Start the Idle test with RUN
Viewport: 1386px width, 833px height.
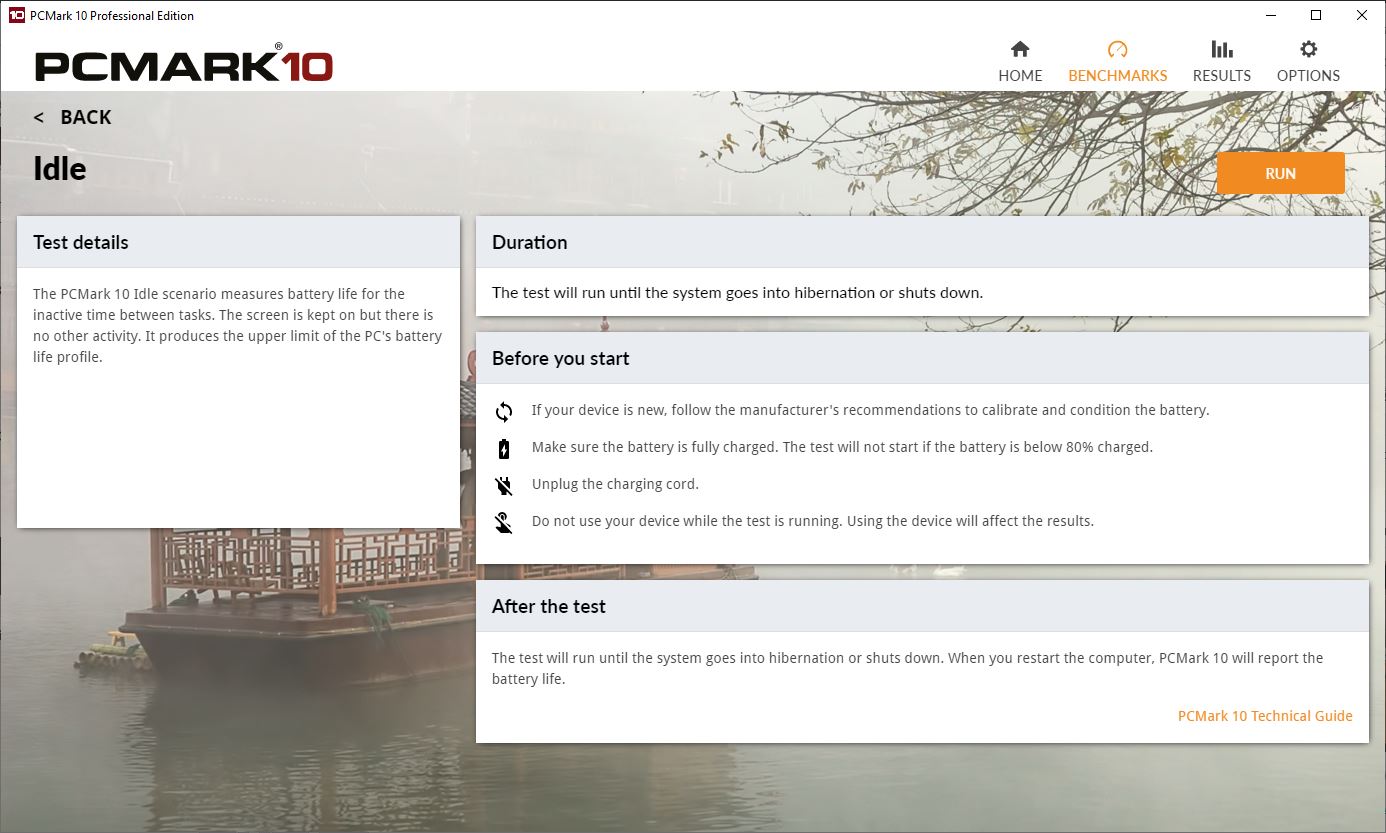[1280, 173]
